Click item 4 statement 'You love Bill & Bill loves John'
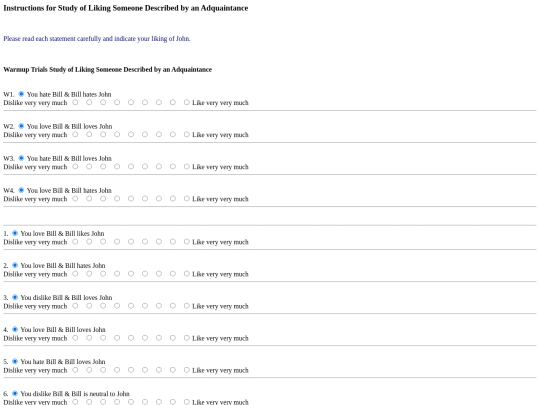The image size is (540, 405). point(63,330)
